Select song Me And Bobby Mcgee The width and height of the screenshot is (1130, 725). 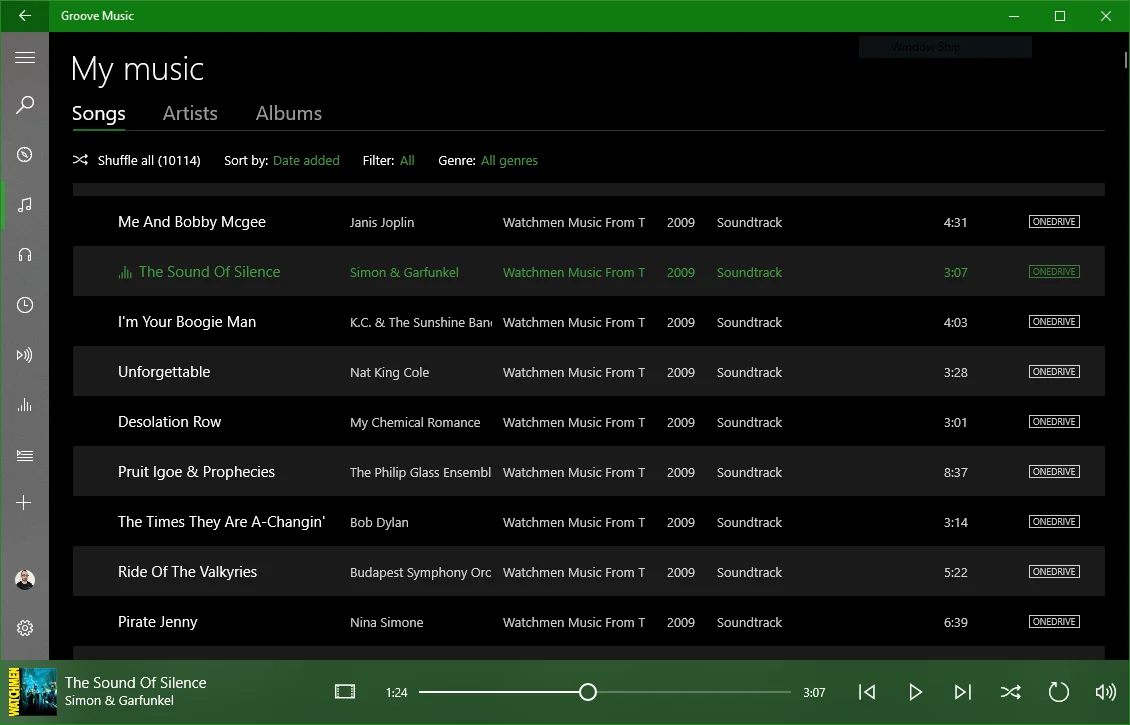[588, 222]
